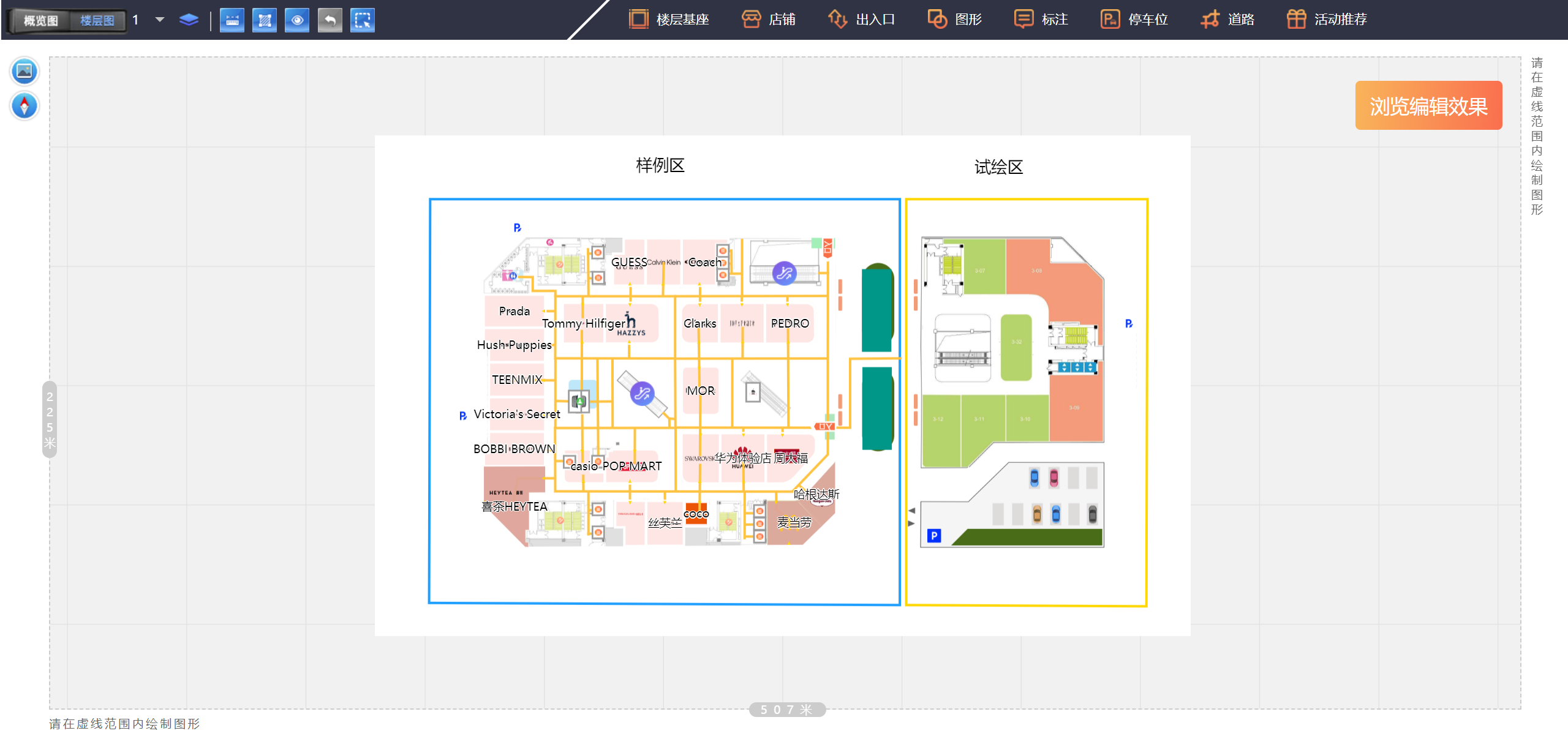Activate the dashed marquee select tool
Screen dimensions: 1568x747
click(363, 20)
